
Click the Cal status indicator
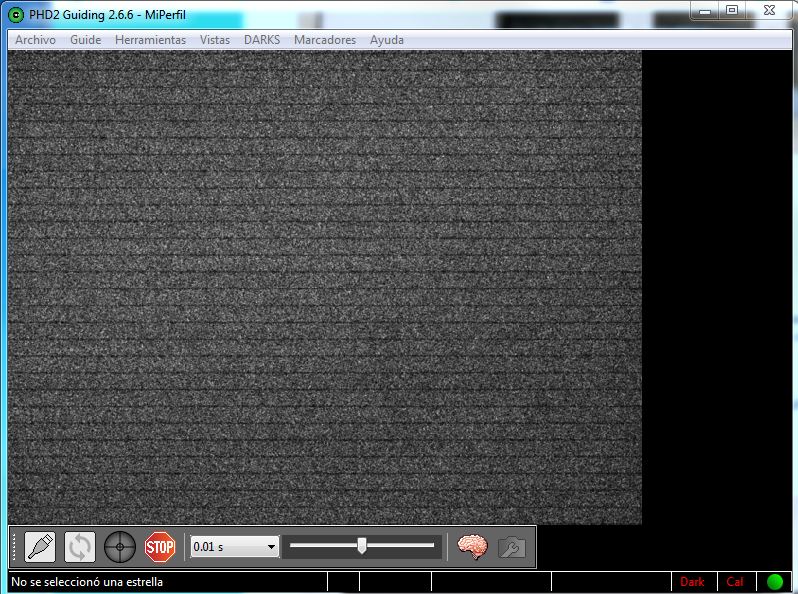(x=735, y=581)
